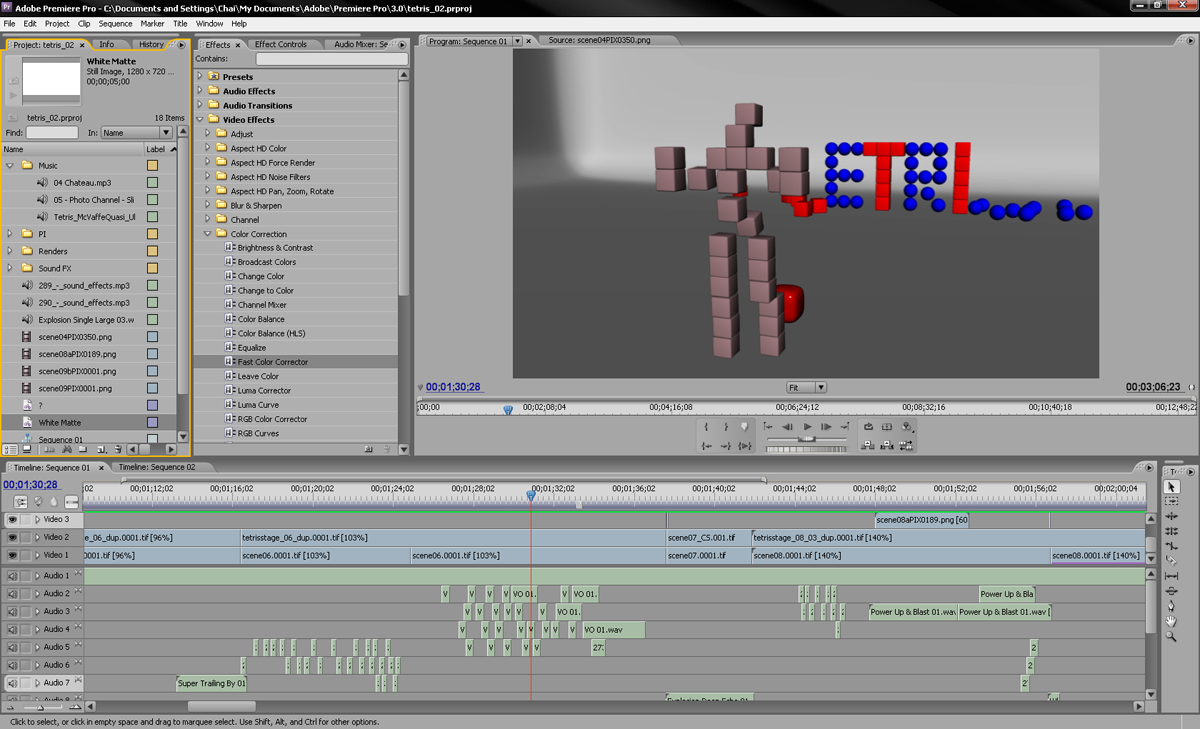Screen dimensions: 1200x729
Task: Collapse the Color Correction folder
Action: click(x=209, y=234)
